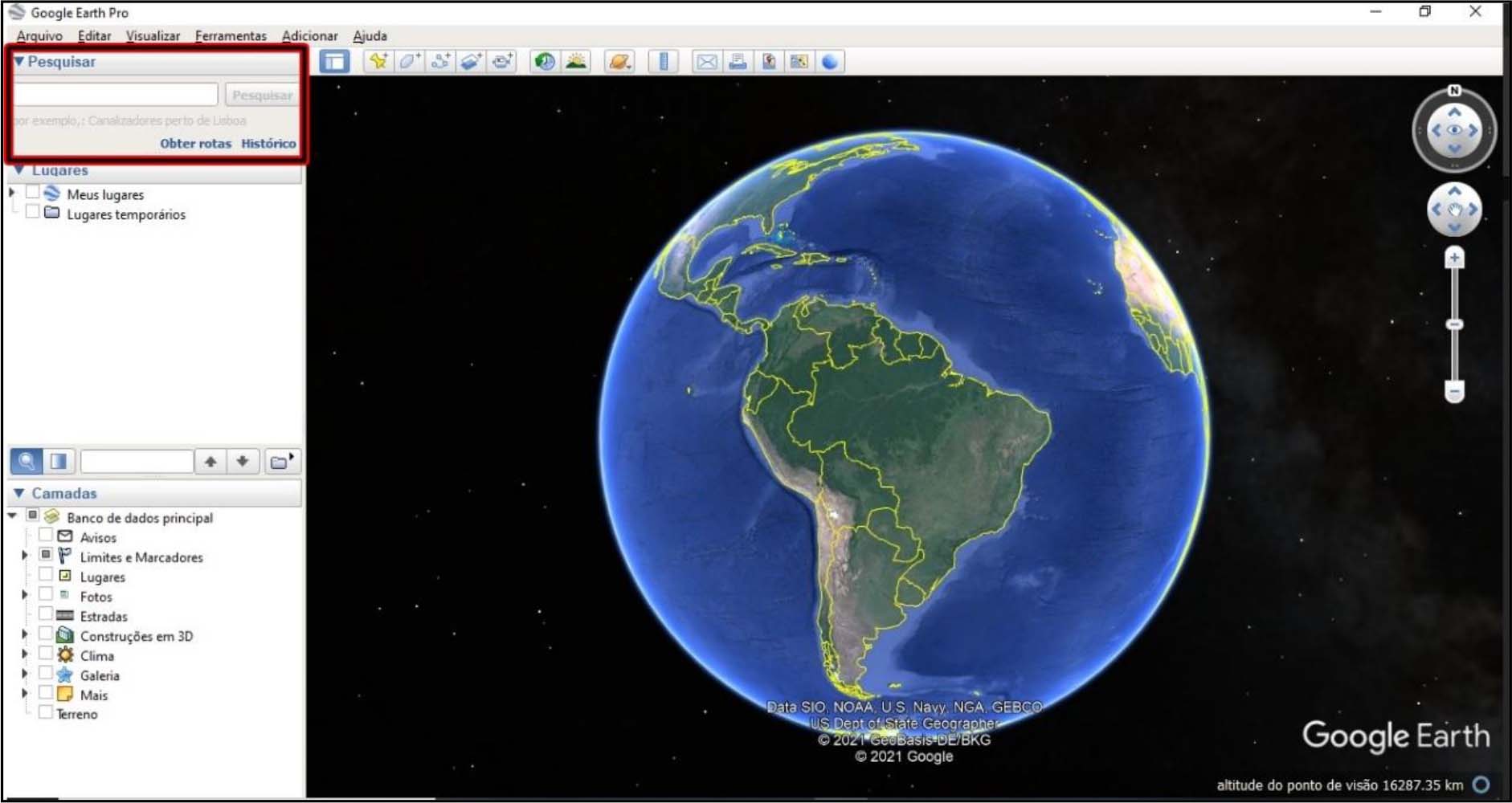Select the Add Polygon tool
Viewport: 1512px width, 803px height.
(x=409, y=62)
